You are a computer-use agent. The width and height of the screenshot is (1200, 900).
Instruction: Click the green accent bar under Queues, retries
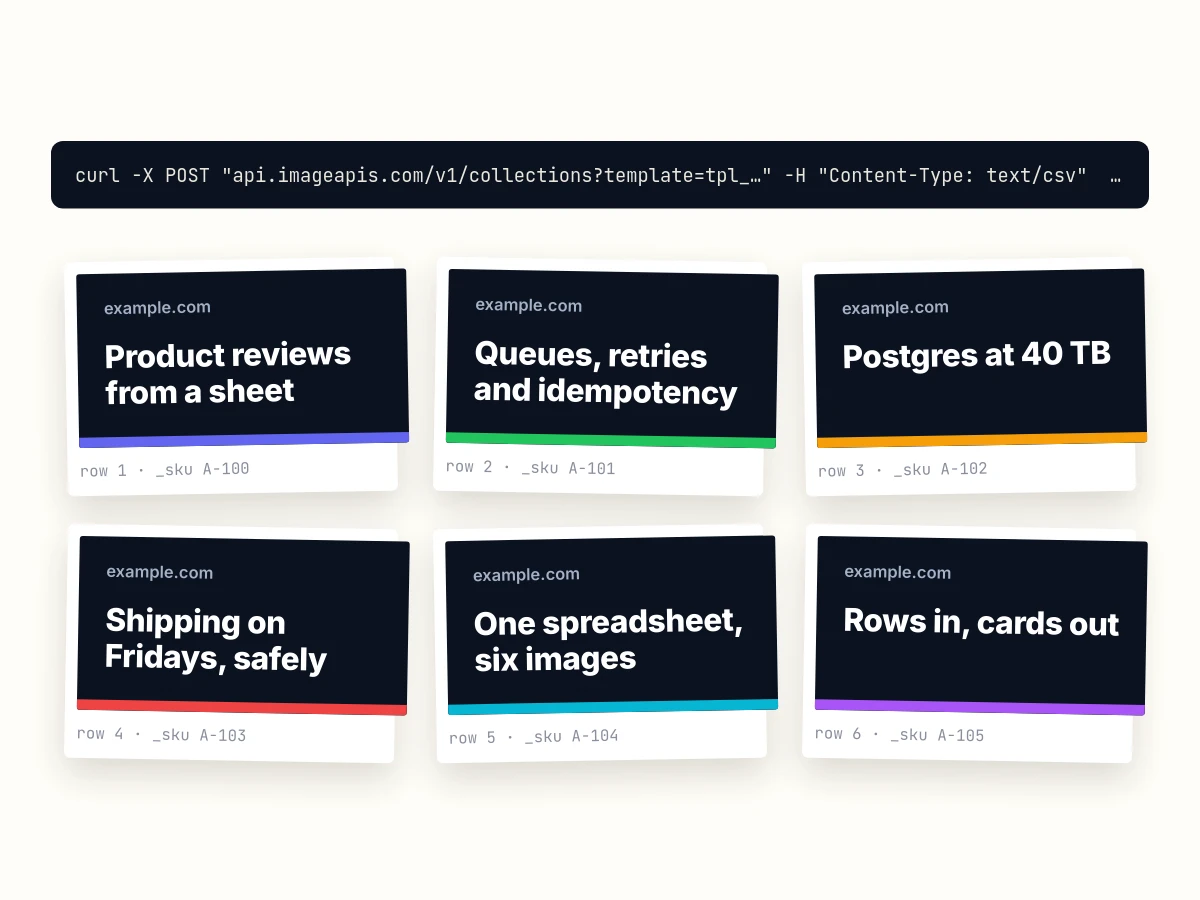[610, 439]
